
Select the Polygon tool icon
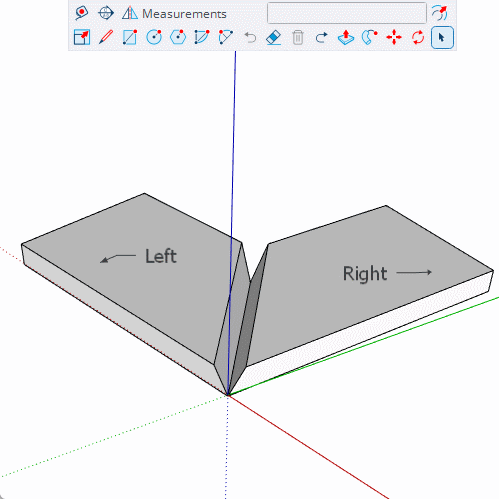[178, 37]
